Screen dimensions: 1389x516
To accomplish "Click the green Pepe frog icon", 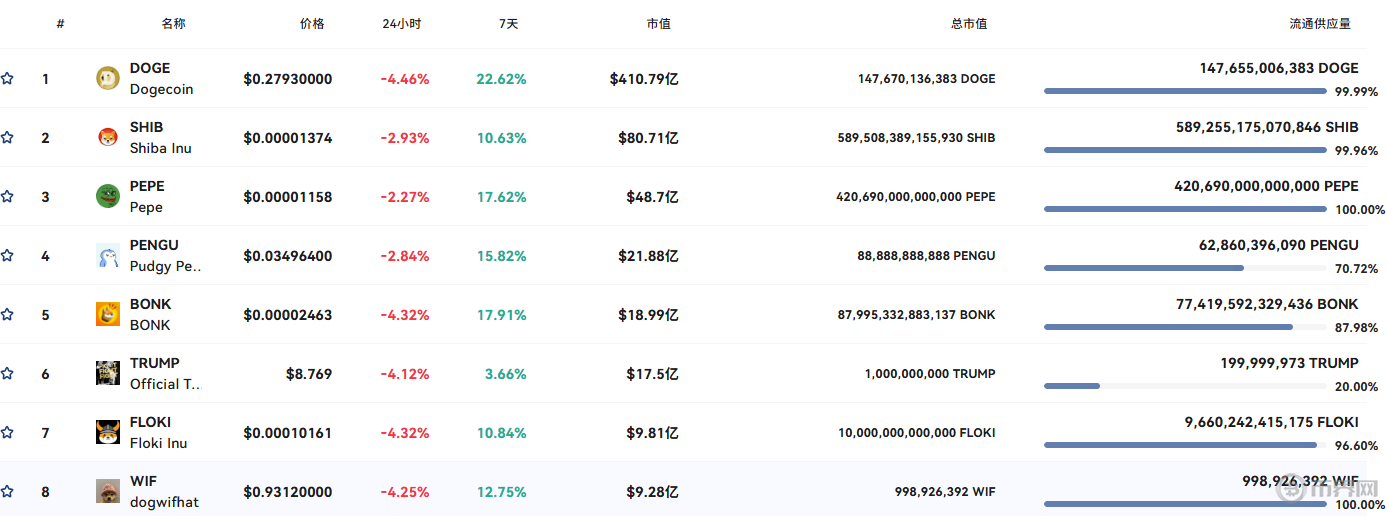I will (x=107, y=196).
